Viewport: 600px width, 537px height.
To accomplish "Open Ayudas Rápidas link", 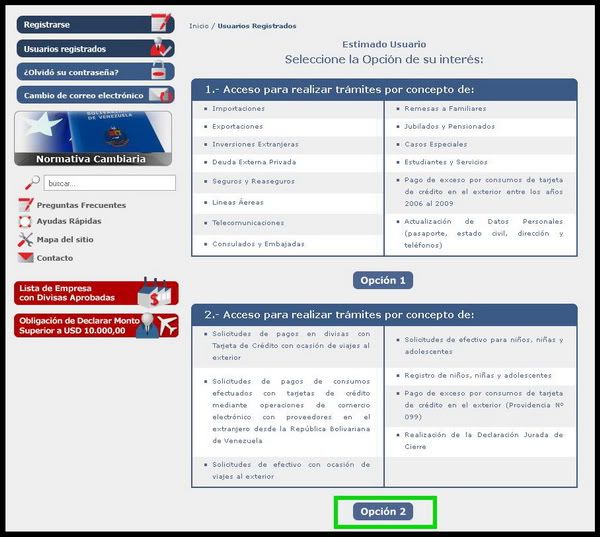I will 69,221.
